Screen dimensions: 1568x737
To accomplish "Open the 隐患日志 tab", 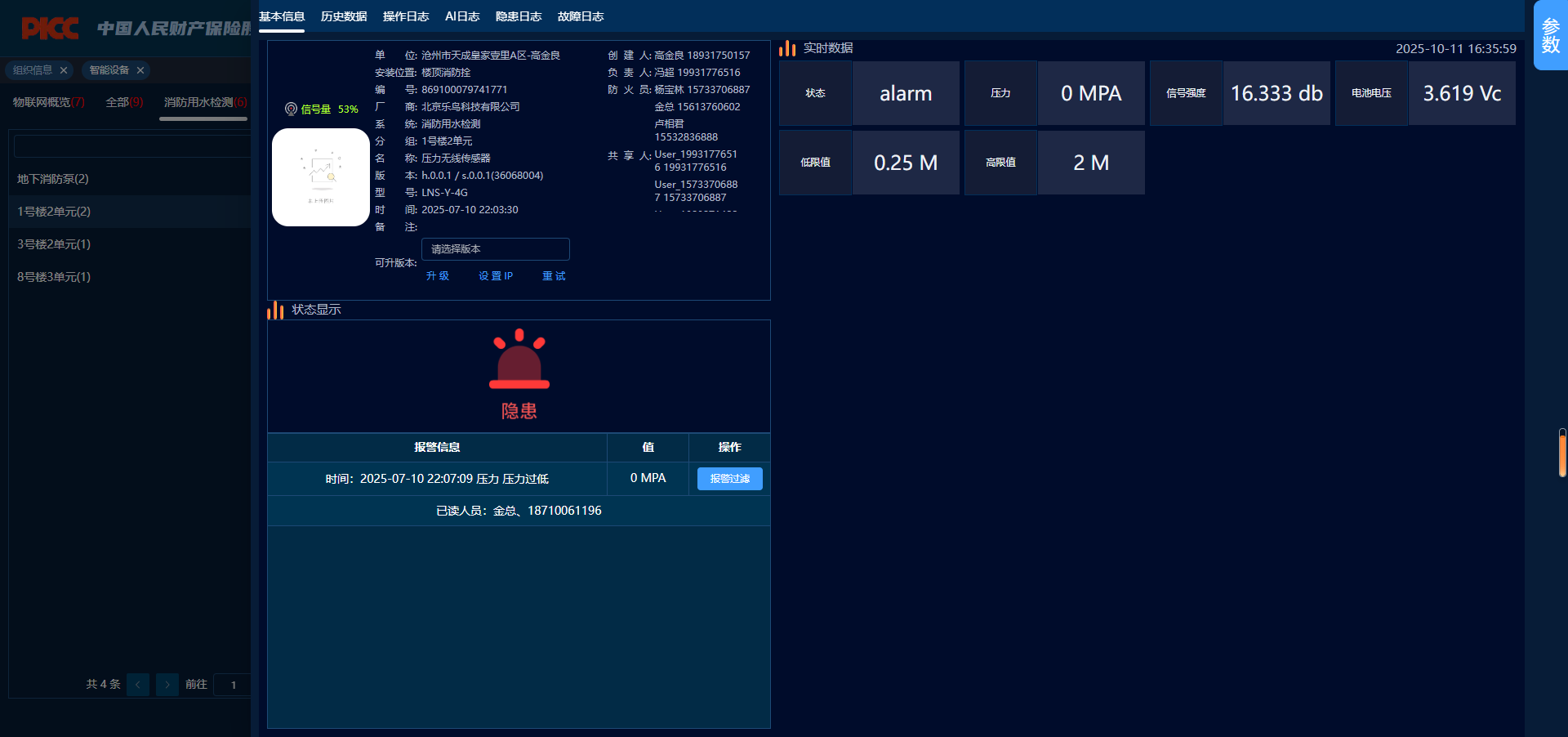I will point(519,16).
